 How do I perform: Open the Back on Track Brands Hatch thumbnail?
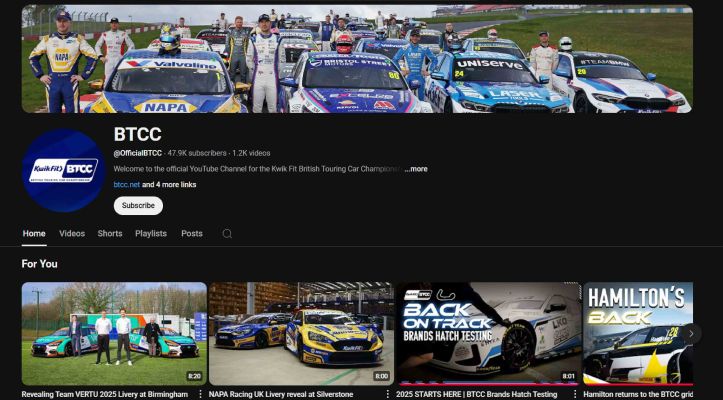pos(488,333)
